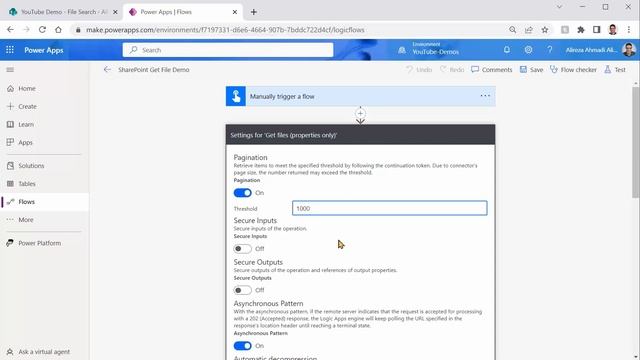This screenshot has width=640, height=360.
Task: Insert a new step with plus button
Action: click(360, 113)
